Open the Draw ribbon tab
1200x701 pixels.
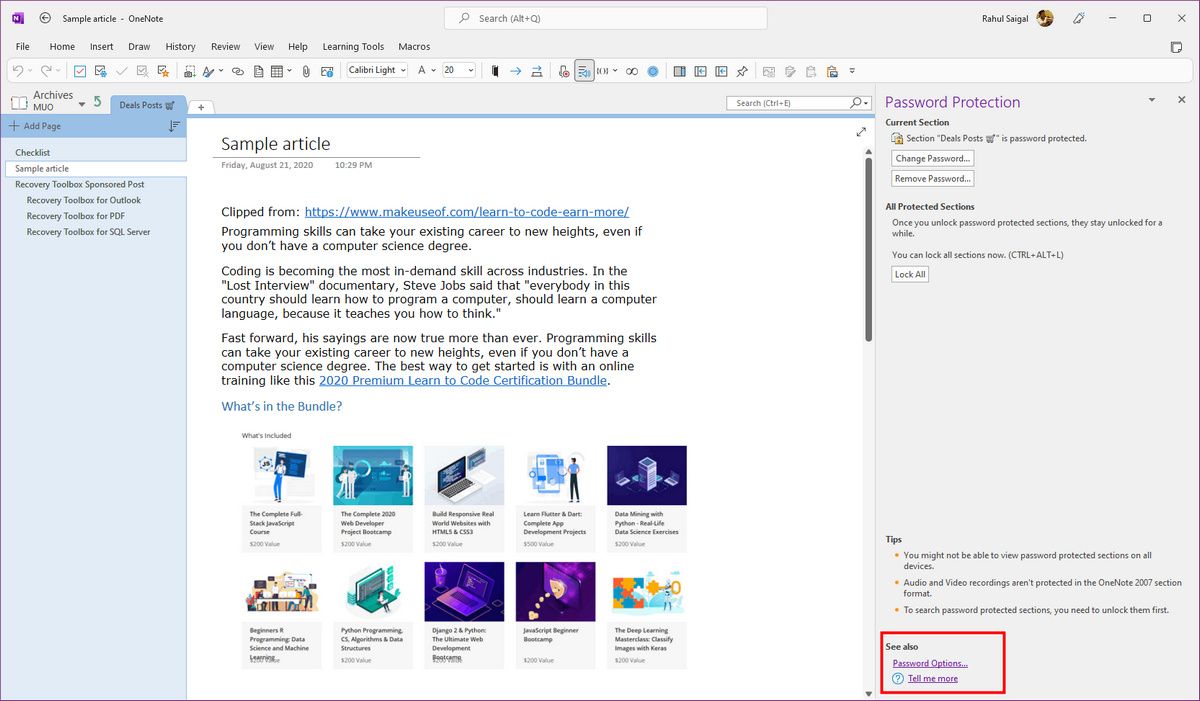139,46
